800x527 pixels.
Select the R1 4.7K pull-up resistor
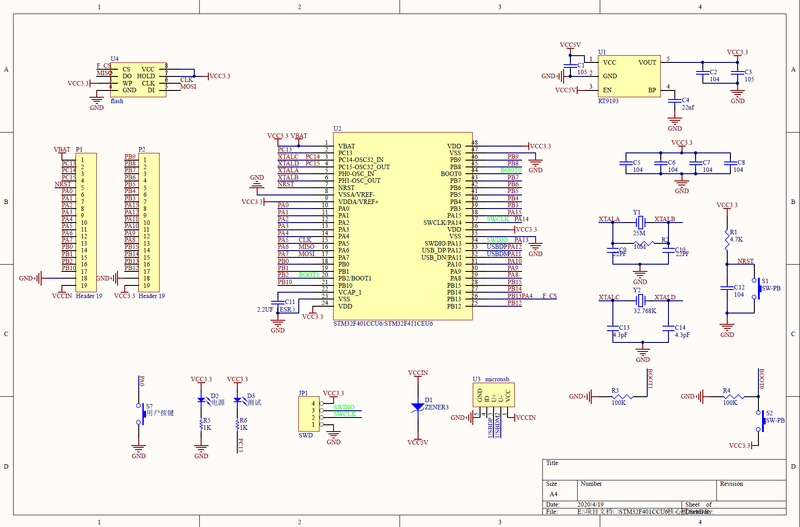click(x=727, y=240)
